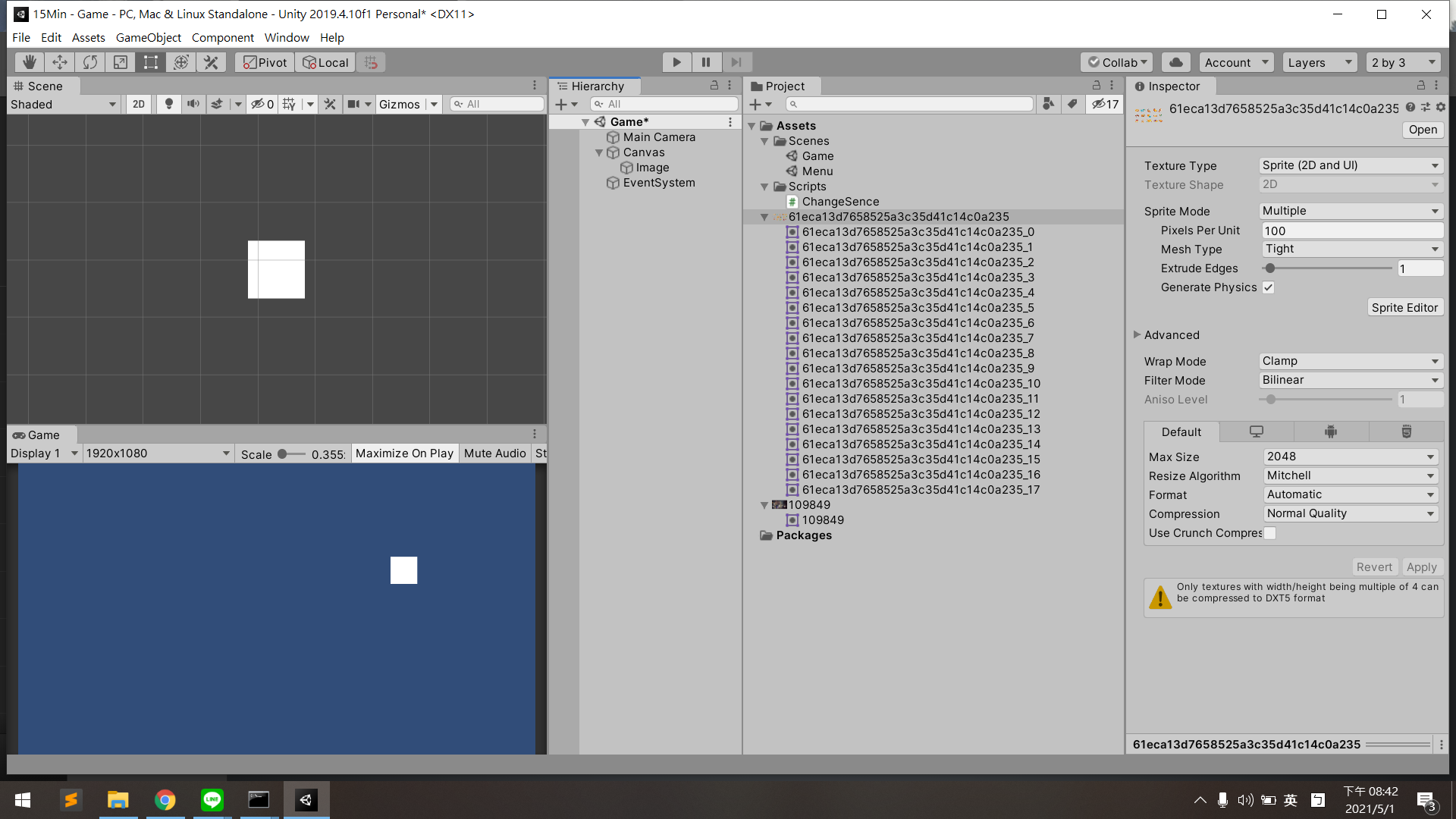Open the Filter Mode dropdown
The image size is (1456, 819).
coord(1351,380)
